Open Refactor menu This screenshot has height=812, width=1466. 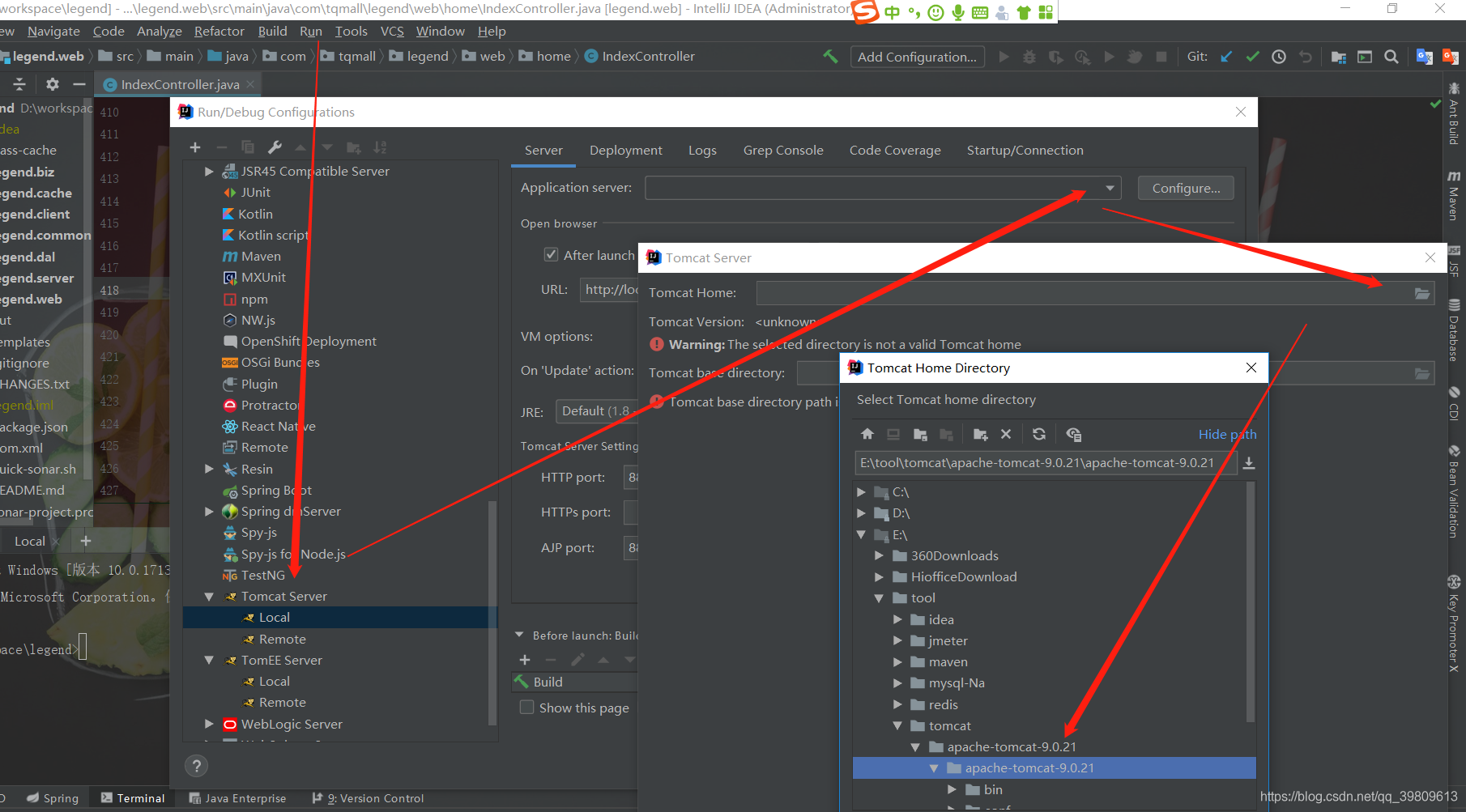[x=219, y=32]
